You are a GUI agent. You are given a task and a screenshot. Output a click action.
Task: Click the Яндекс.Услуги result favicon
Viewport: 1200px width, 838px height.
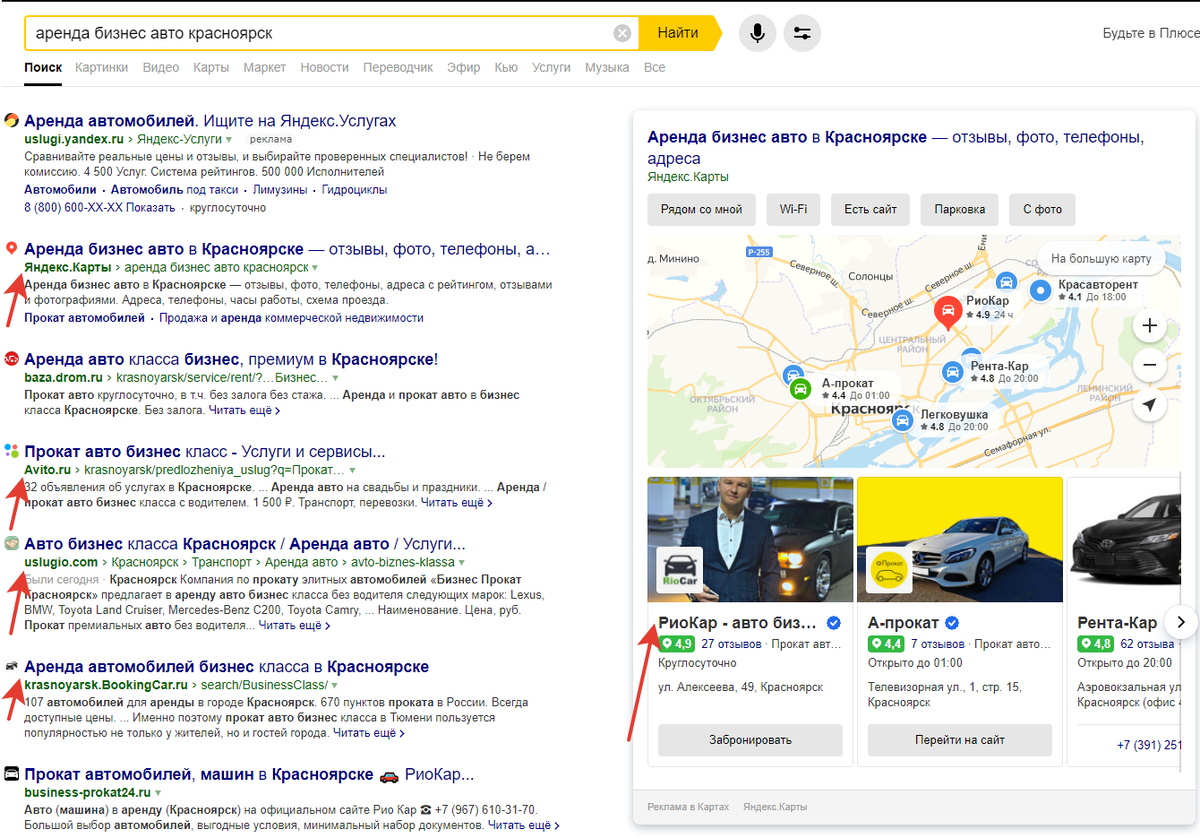click(x=11, y=120)
